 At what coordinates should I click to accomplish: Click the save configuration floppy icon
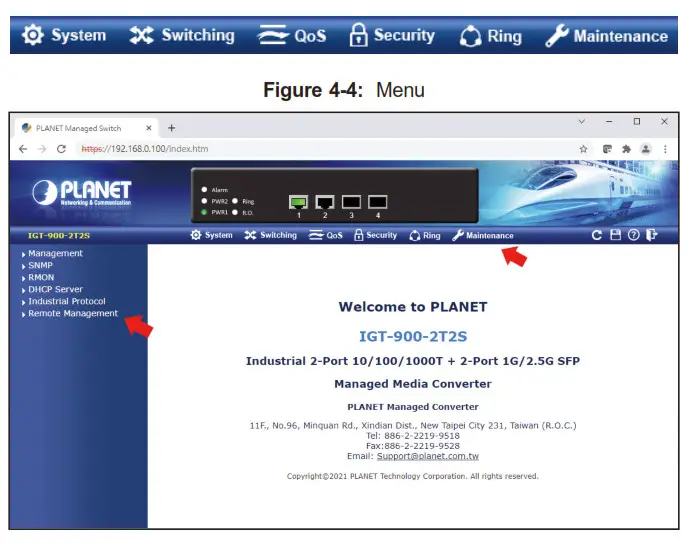click(x=615, y=234)
